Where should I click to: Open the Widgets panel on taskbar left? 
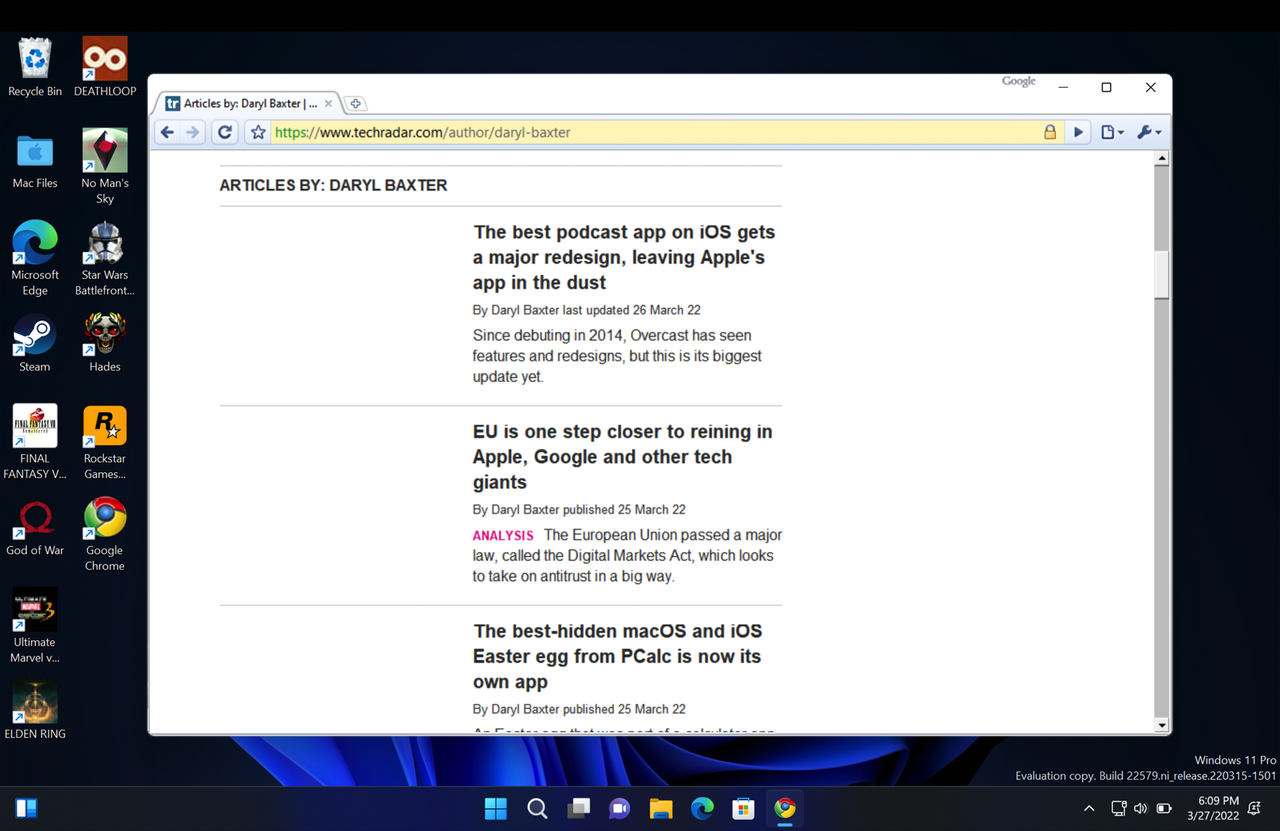click(x=26, y=808)
